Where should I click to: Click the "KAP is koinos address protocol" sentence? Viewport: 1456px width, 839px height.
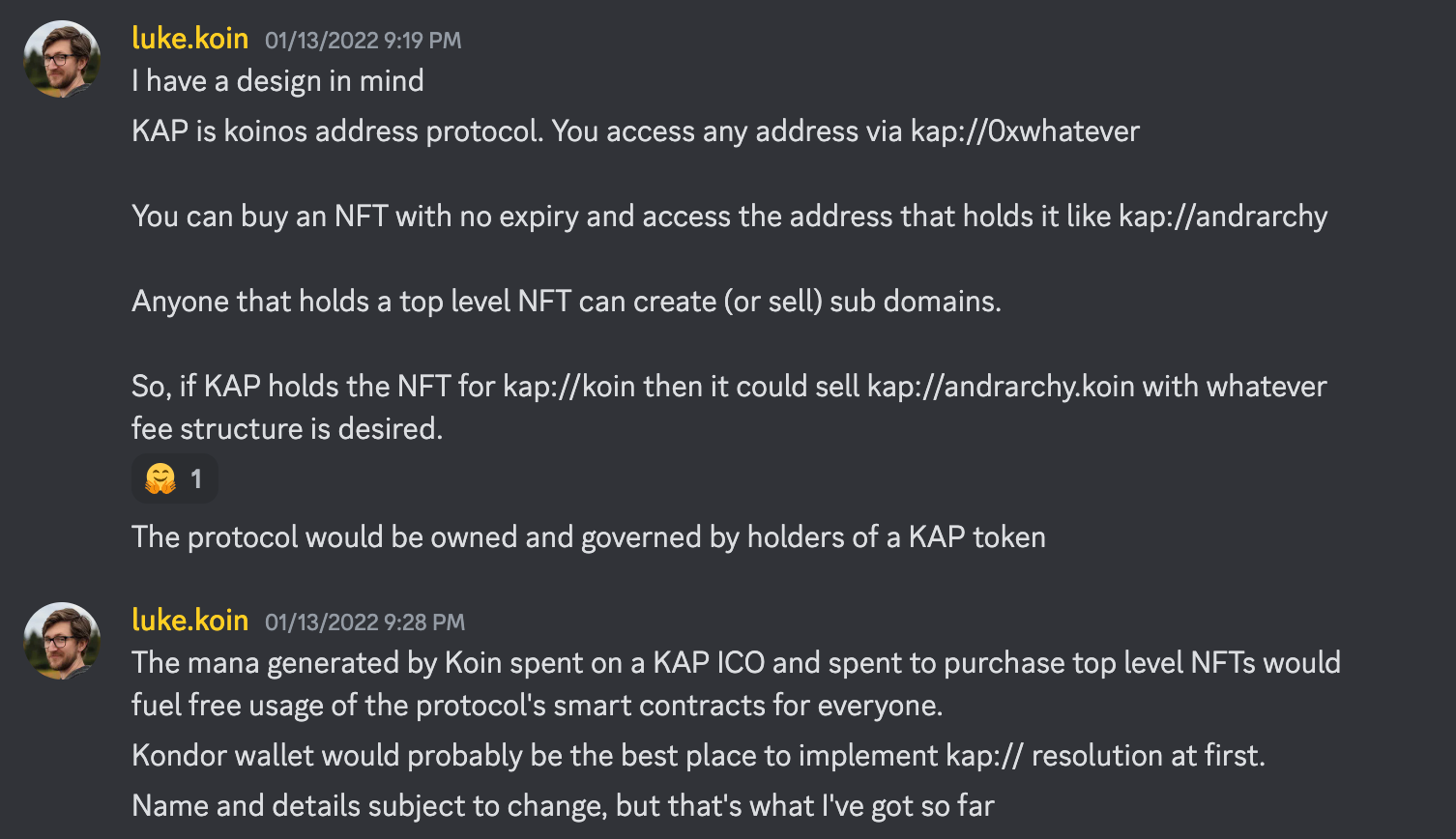338,131
